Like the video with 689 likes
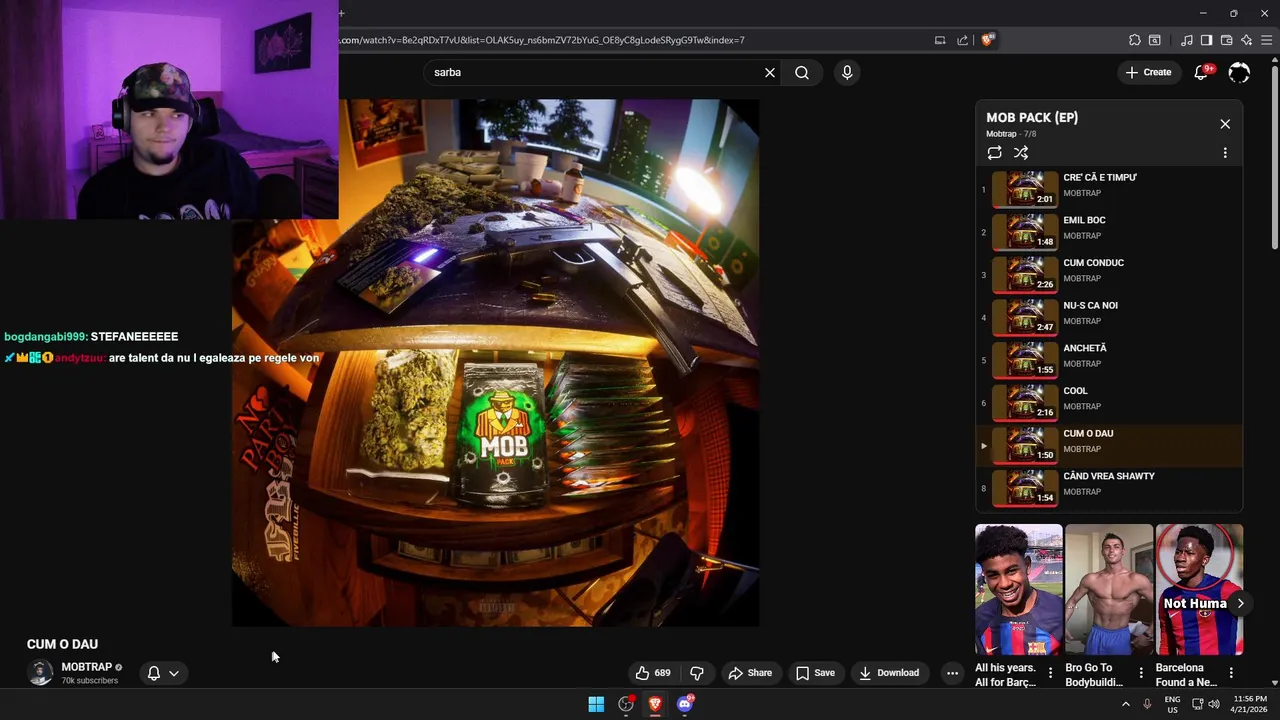The image size is (1280, 720). tap(654, 673)
